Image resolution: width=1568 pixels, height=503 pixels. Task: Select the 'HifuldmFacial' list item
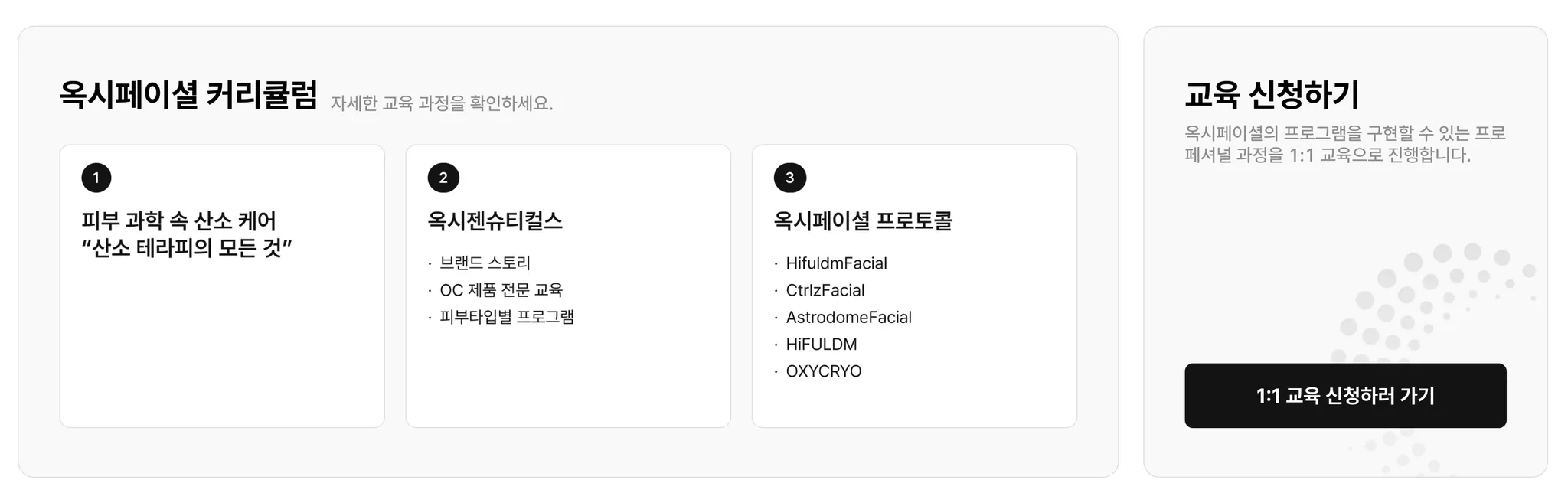tap(836, 263)
